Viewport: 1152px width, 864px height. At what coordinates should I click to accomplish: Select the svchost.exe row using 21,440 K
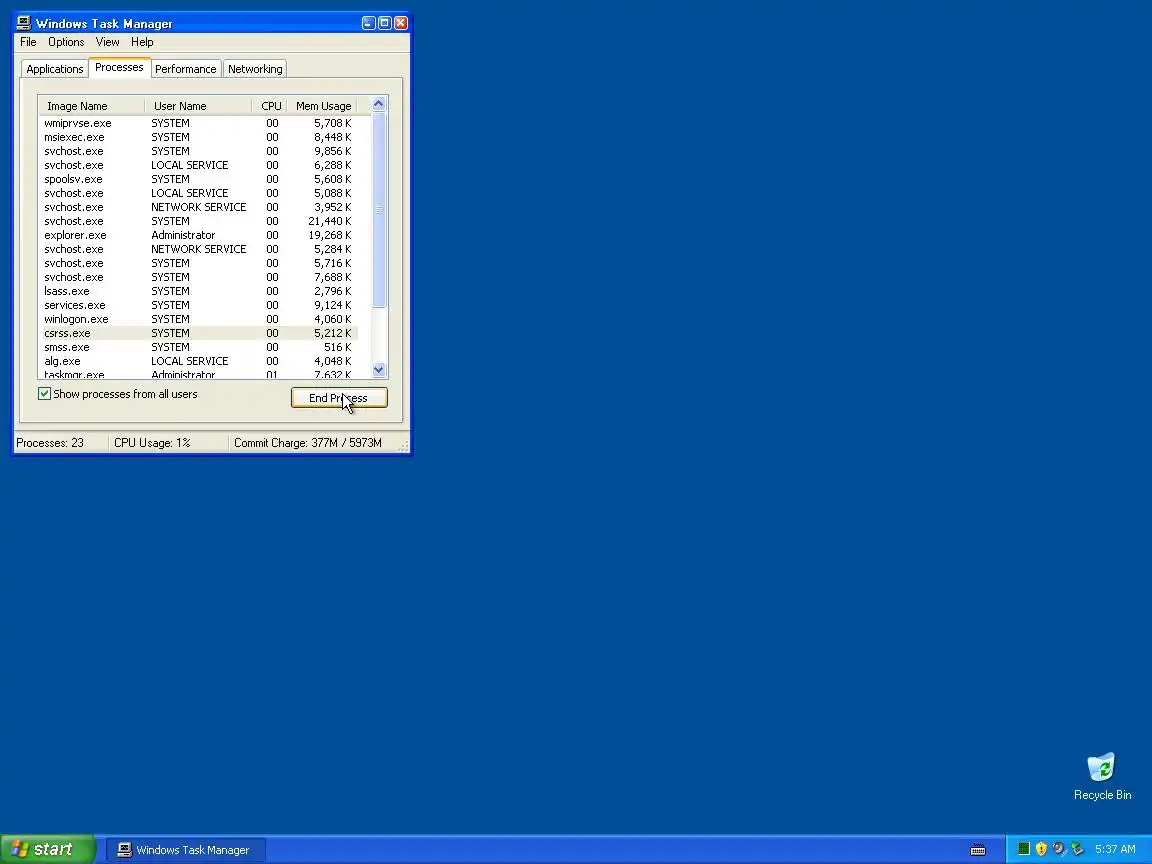198,221
